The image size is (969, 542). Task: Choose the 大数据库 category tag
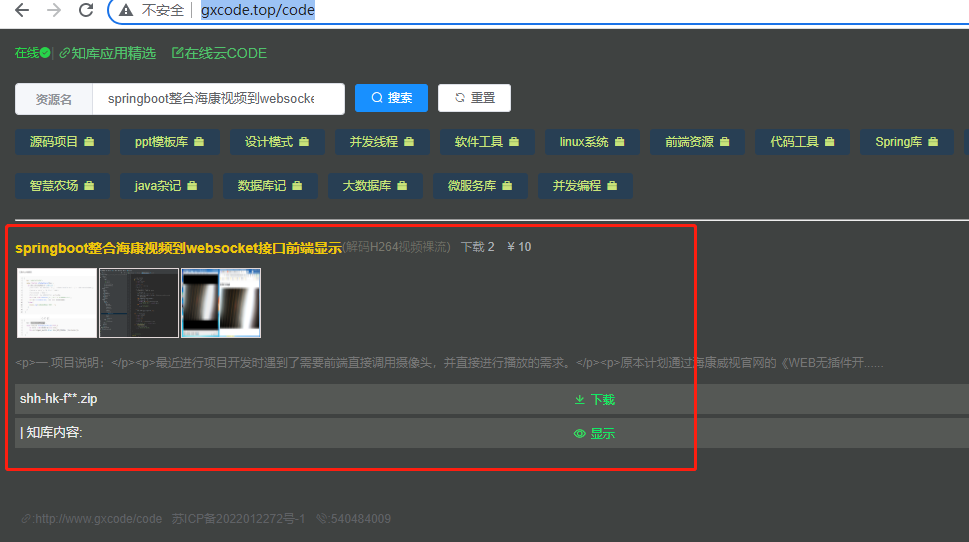[375, 186]
